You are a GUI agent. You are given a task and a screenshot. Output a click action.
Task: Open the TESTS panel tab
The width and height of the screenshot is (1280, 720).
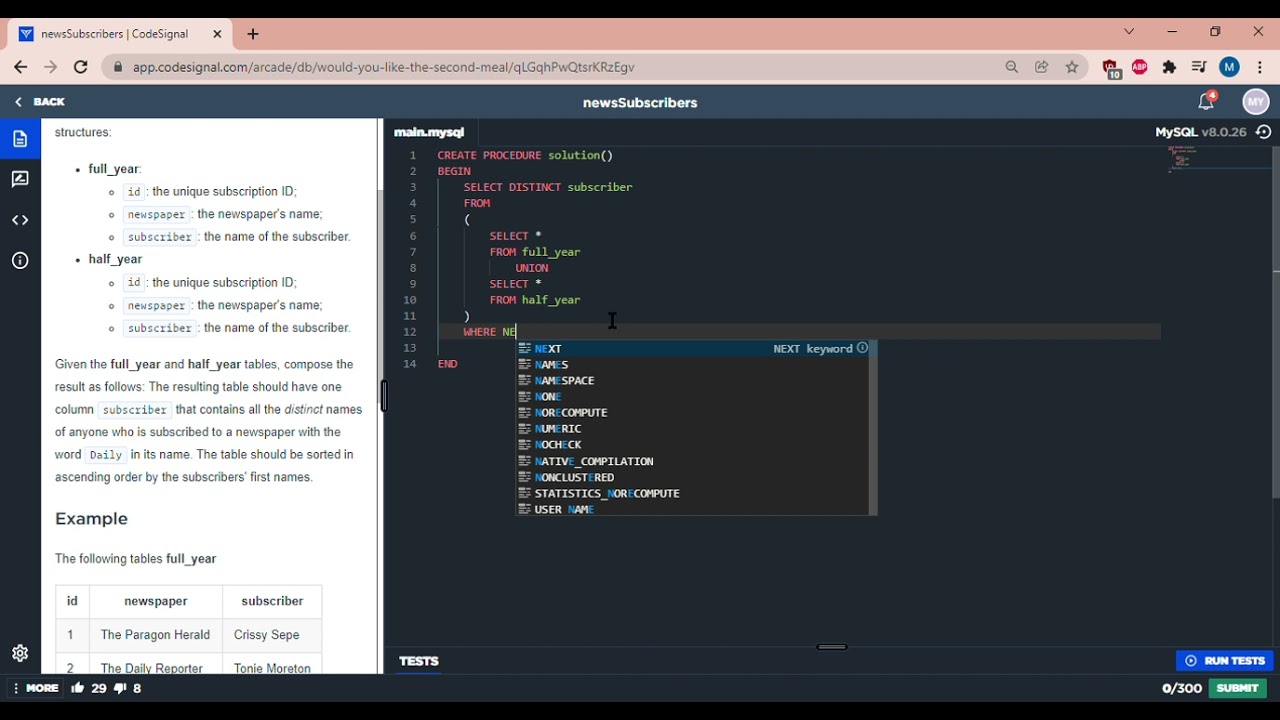419,661
